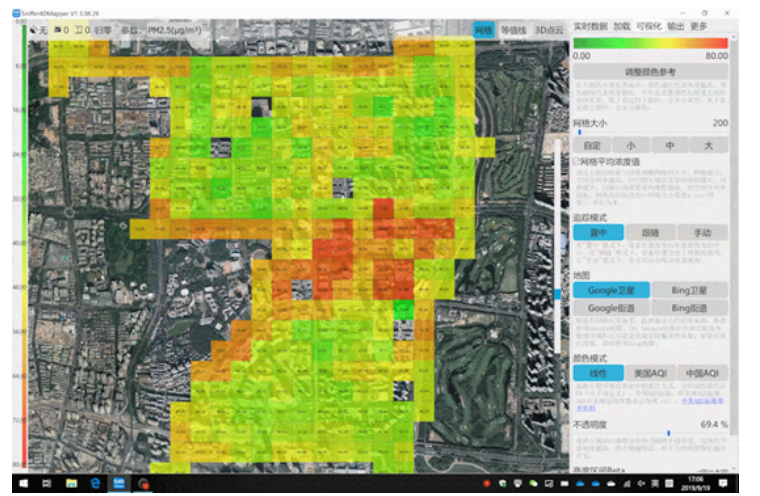Choose the Bing卫星 map source

[689, 290]
